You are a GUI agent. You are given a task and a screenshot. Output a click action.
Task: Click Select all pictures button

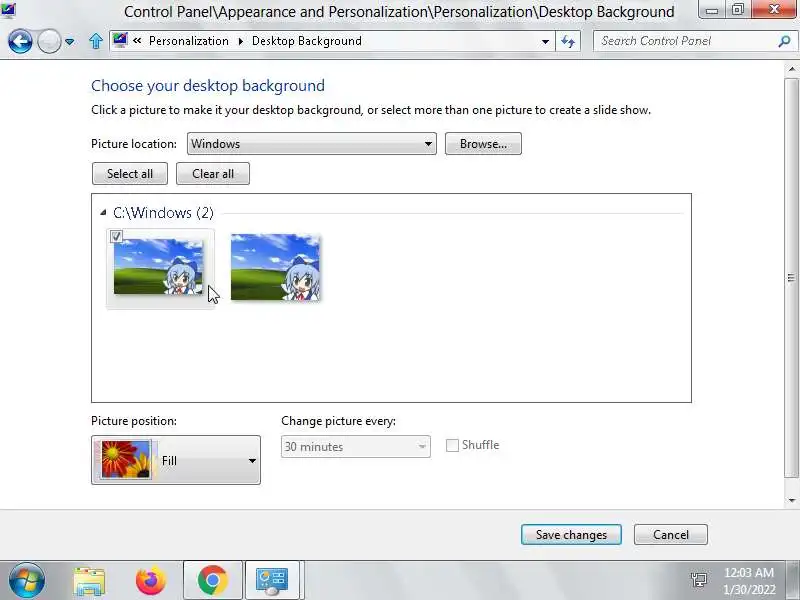130,173
